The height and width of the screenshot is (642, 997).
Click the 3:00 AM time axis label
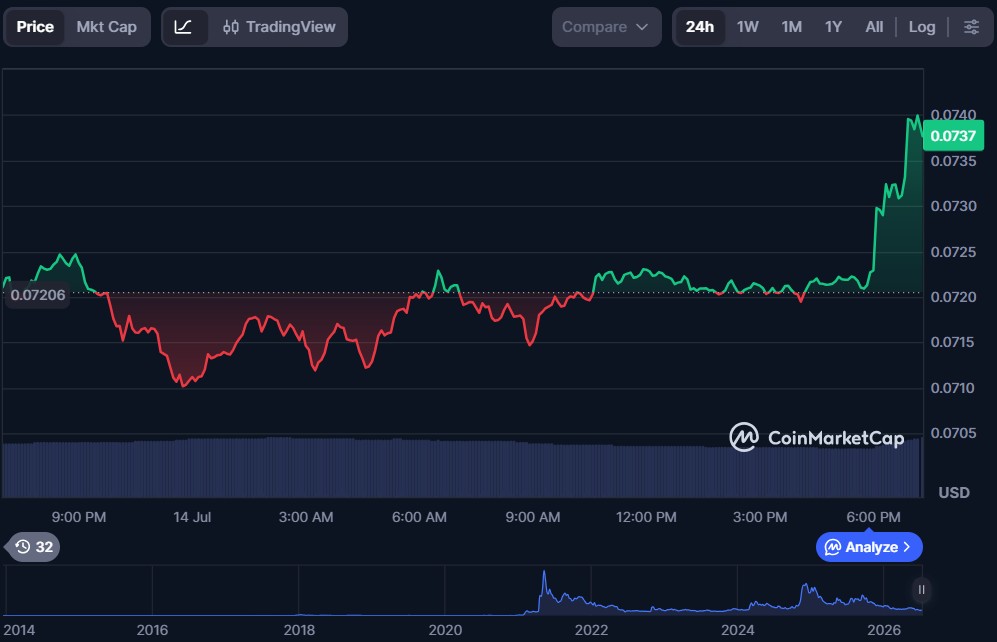306,517
